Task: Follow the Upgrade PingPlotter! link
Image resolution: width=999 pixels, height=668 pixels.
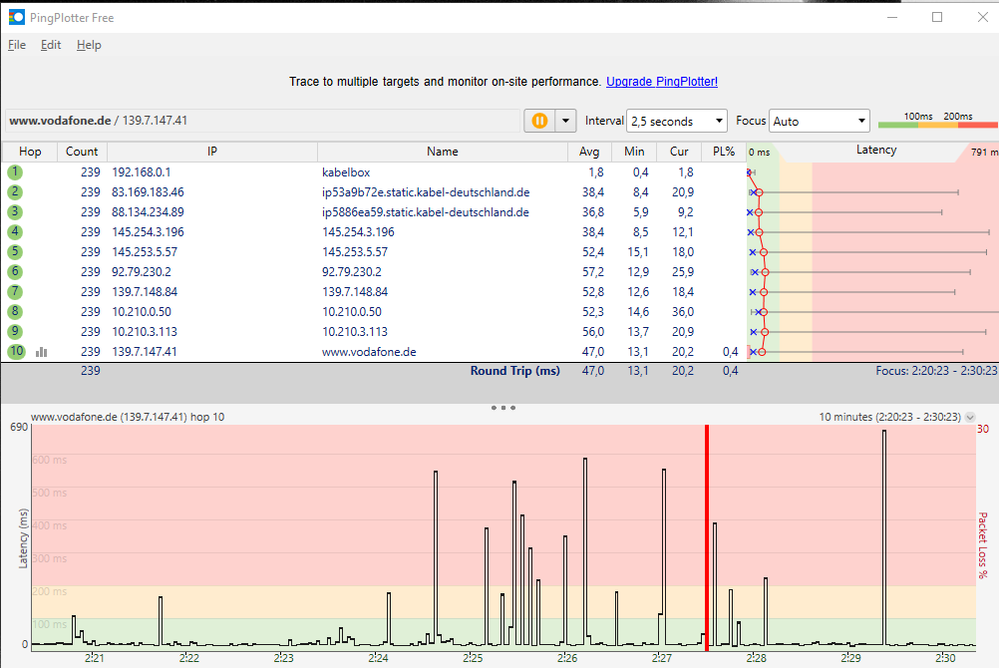Action: point(662,82)
